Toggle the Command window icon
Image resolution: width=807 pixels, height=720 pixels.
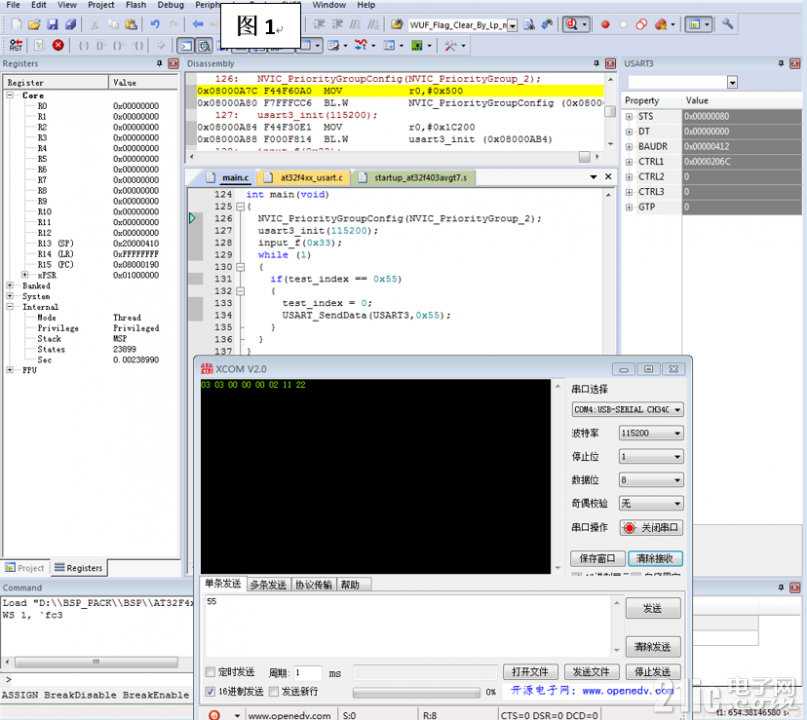tap(185, 46)
